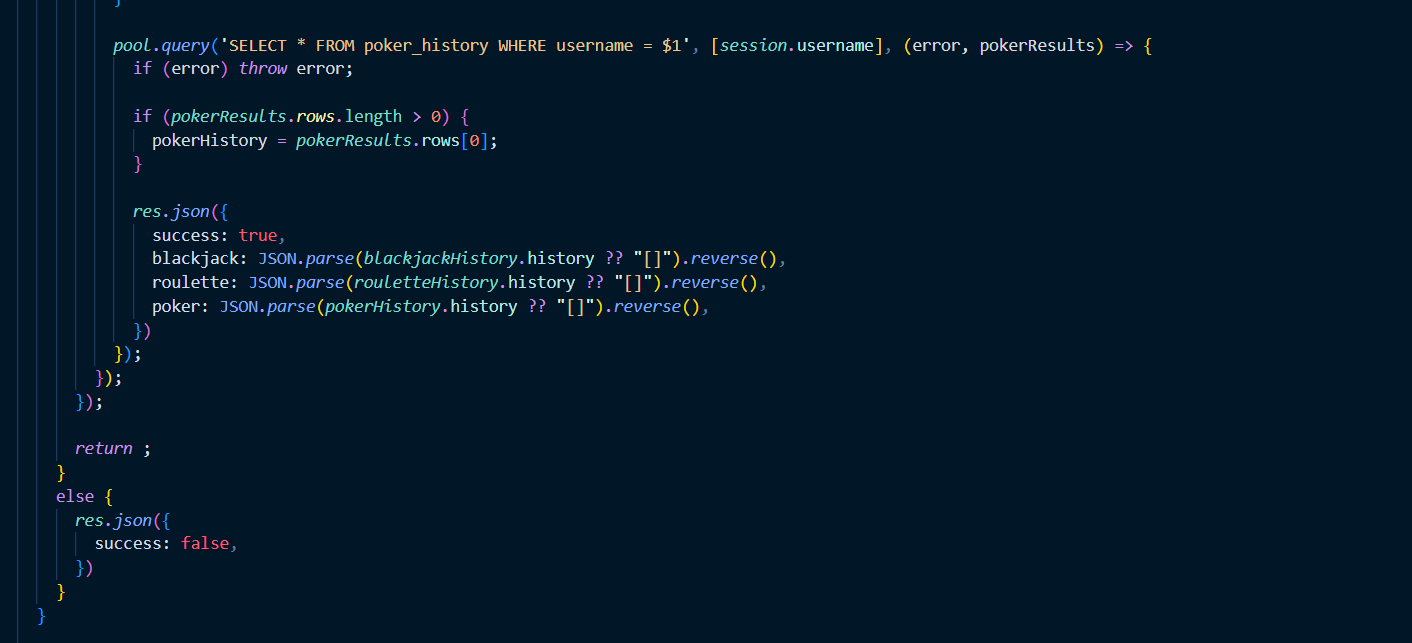1412x643 pixels.
Task: Click the pokerHistory variable being assigned
Action: (x=209, y=140)
